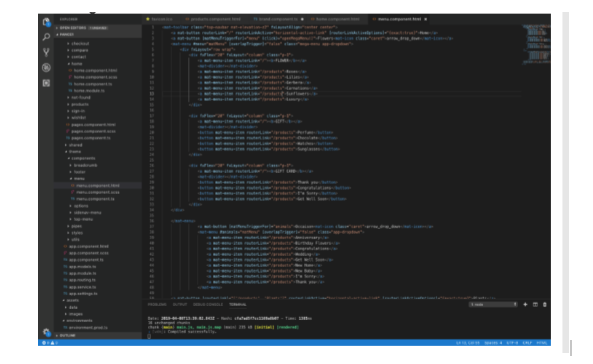
Task: Switch to the favicon.ico tab
Action: coord(159,19)
